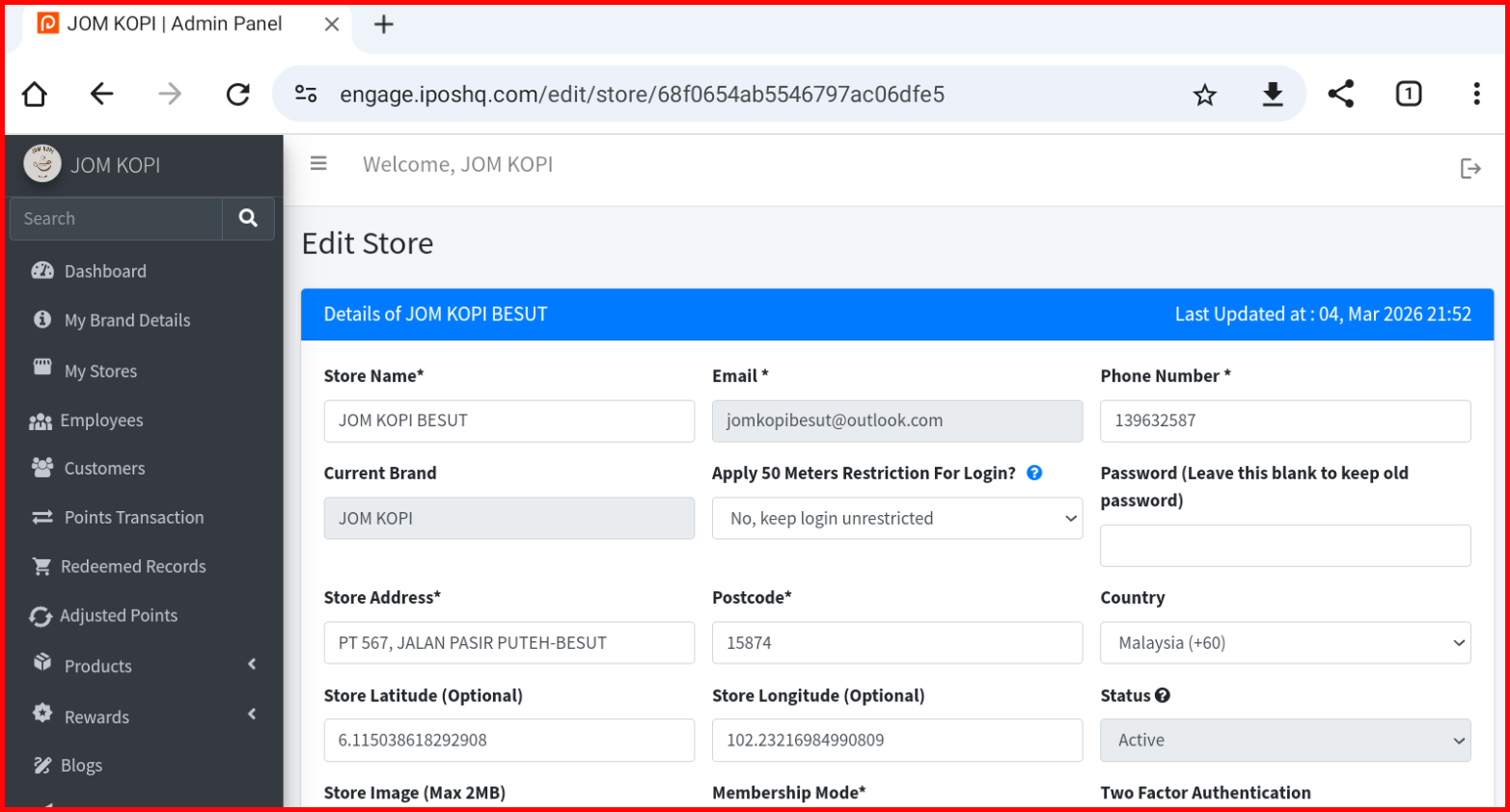Click the sidebar search magnifier button
The width and height of the screenshot is (1510, 812).
coord(248,219)
